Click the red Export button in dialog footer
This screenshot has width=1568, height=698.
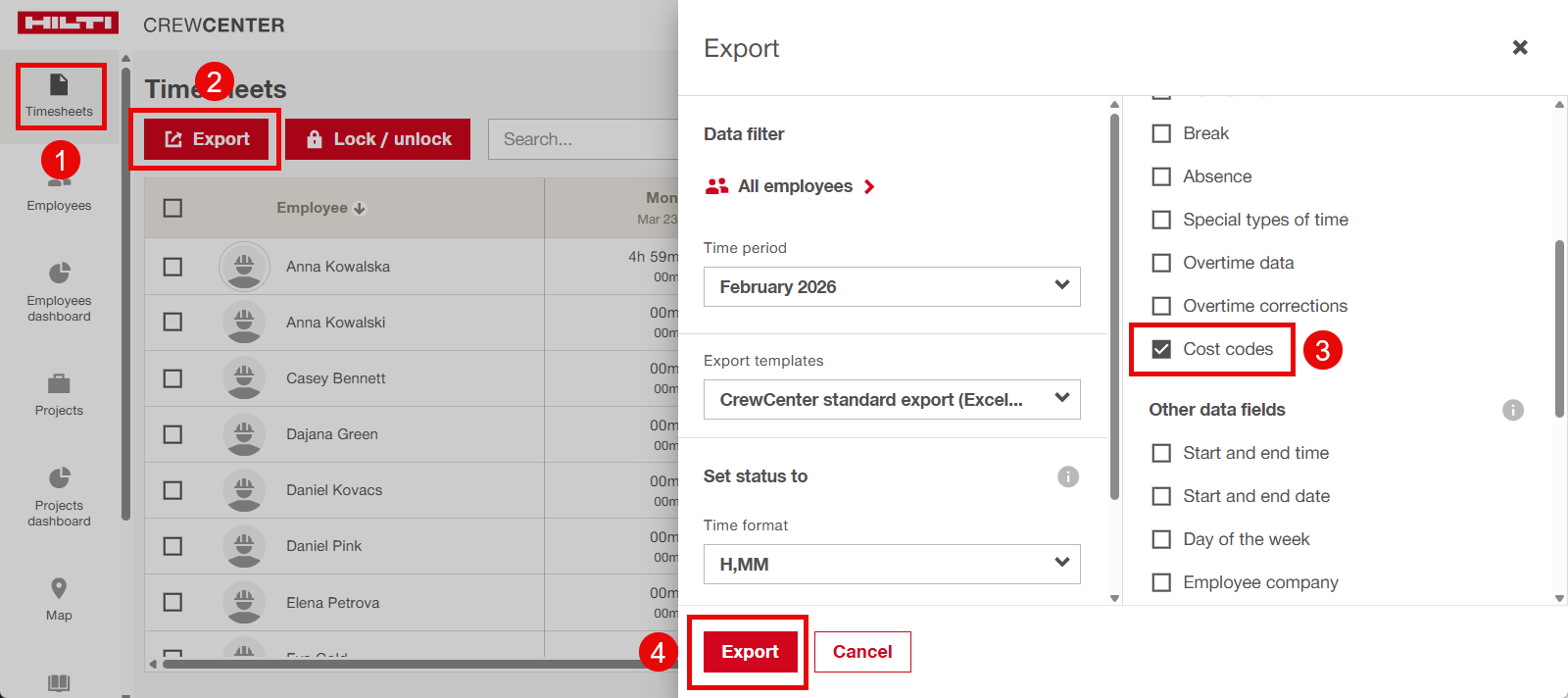coord(750,652)
